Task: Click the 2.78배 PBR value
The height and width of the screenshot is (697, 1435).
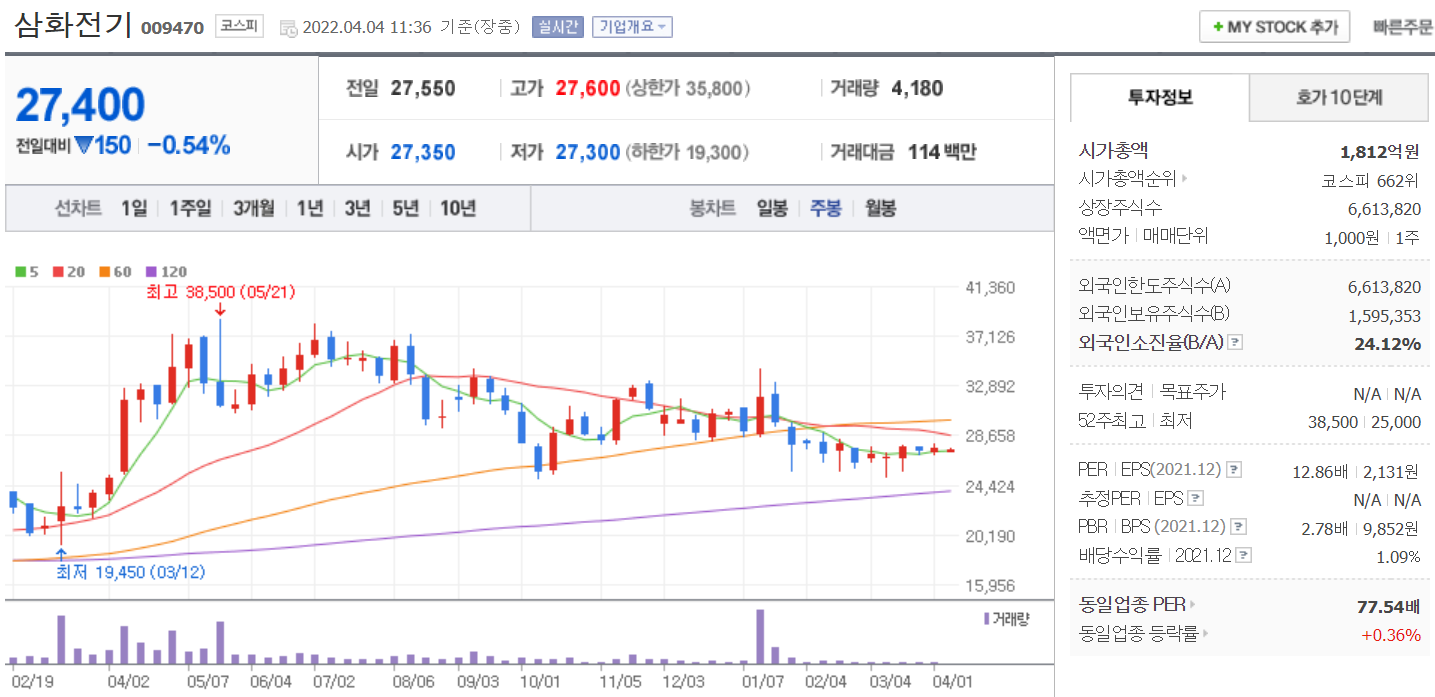Action: [1325, 527]
